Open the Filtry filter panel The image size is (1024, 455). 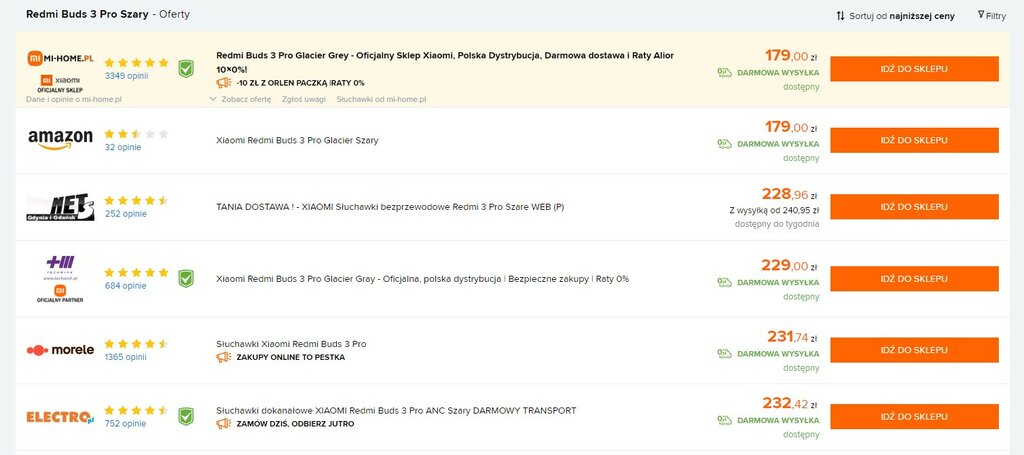pyautogui.click(x=992, y=15)
